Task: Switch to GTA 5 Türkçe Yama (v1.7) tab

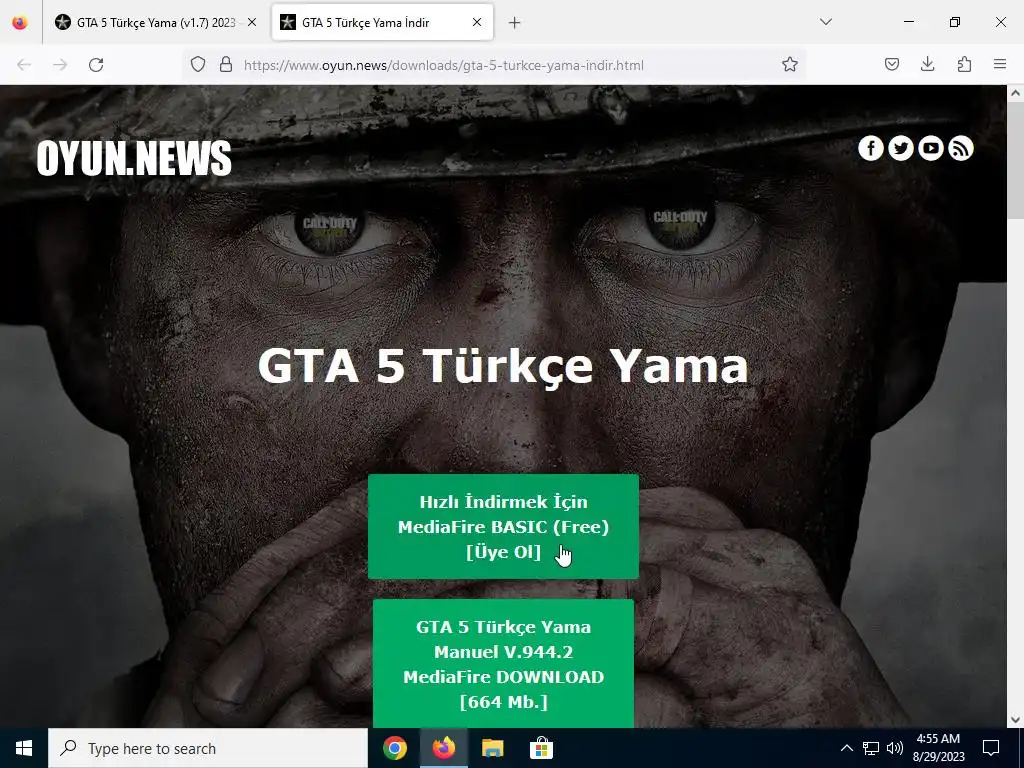Action: pyautogui.click(x=154, y=23)
